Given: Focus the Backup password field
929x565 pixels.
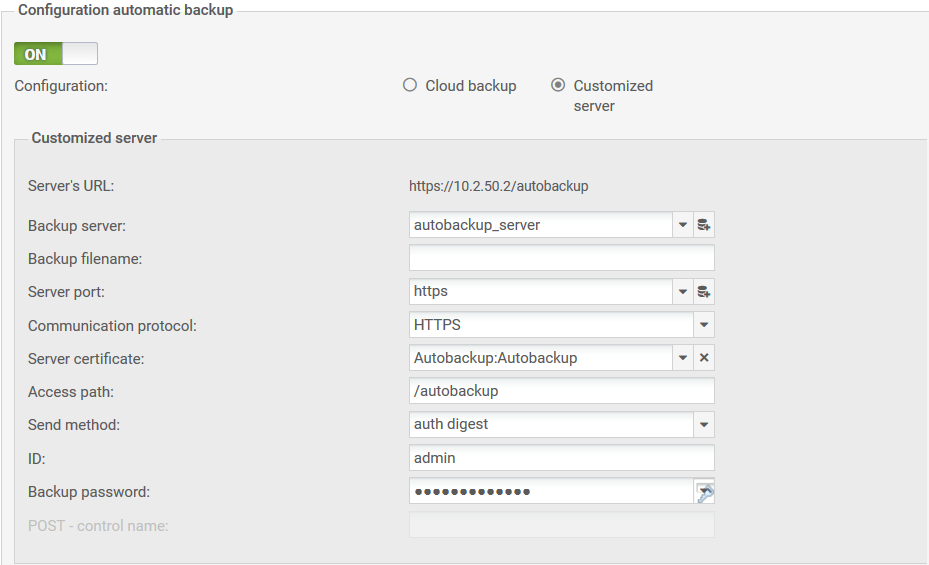Looking at the screenshot, I should [x=550, y=492].
